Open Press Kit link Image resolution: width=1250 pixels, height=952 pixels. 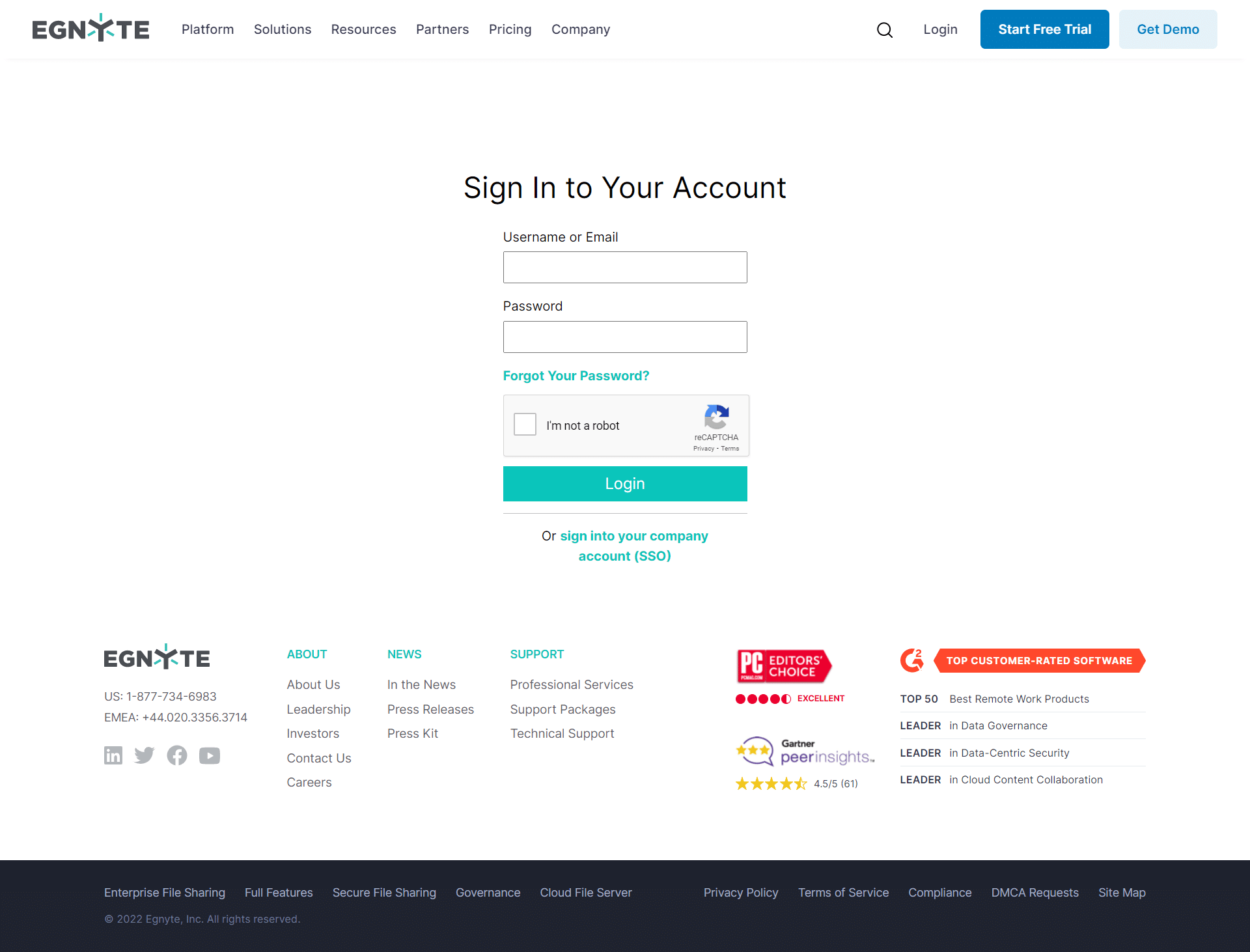[x=413, y=733]
